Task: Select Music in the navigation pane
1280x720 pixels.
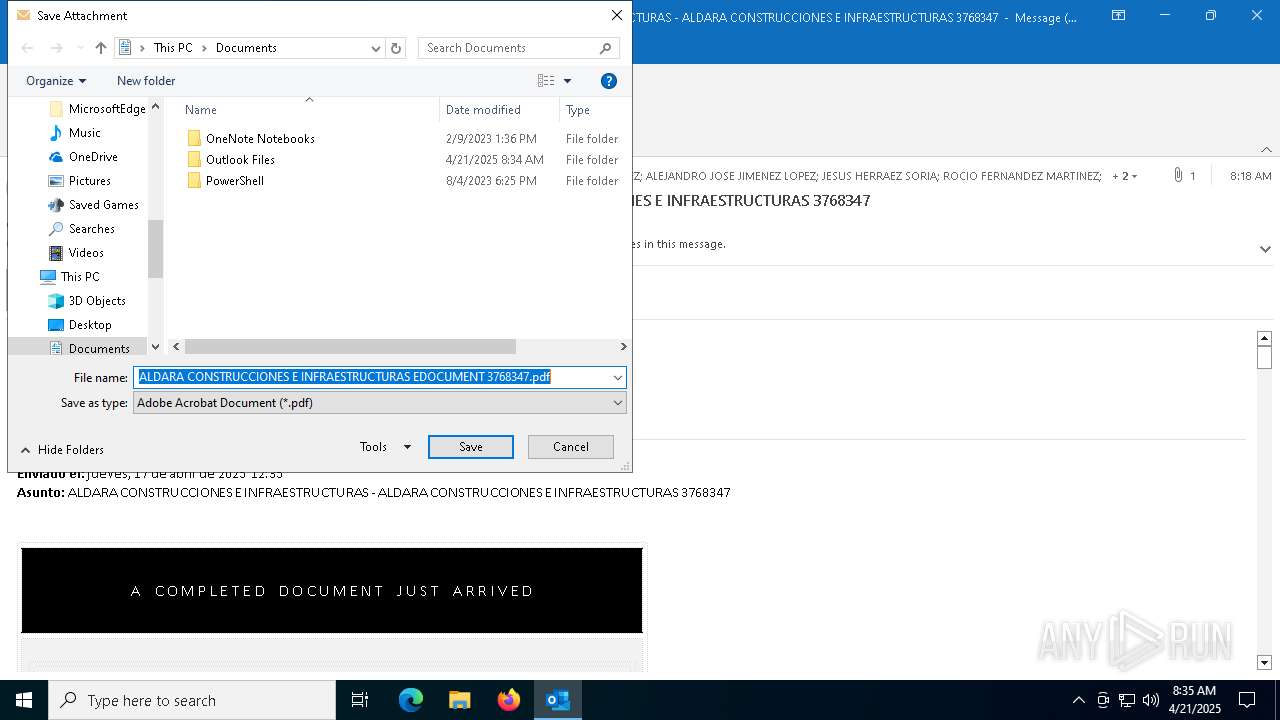Action: 75,133
